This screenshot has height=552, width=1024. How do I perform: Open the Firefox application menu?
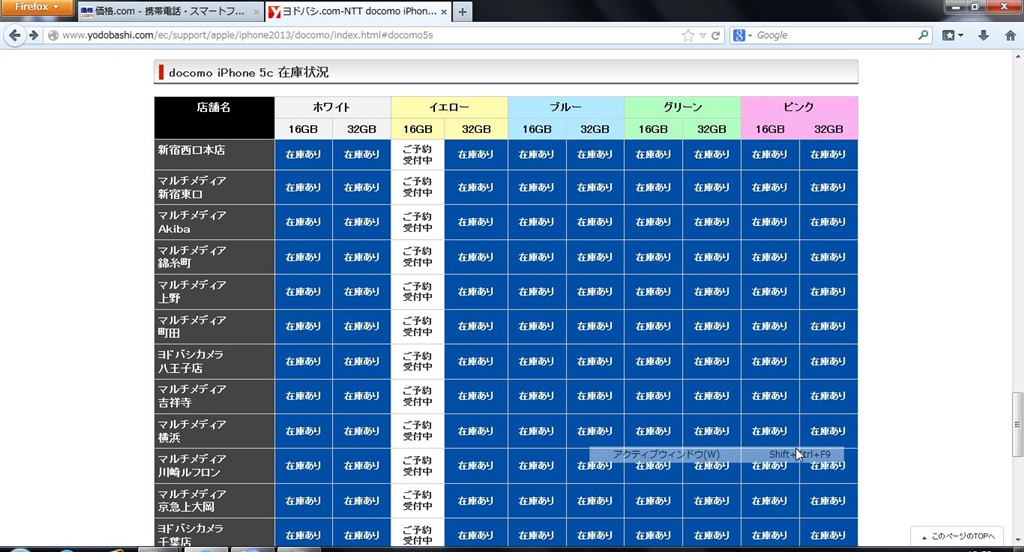click(36, 7)
